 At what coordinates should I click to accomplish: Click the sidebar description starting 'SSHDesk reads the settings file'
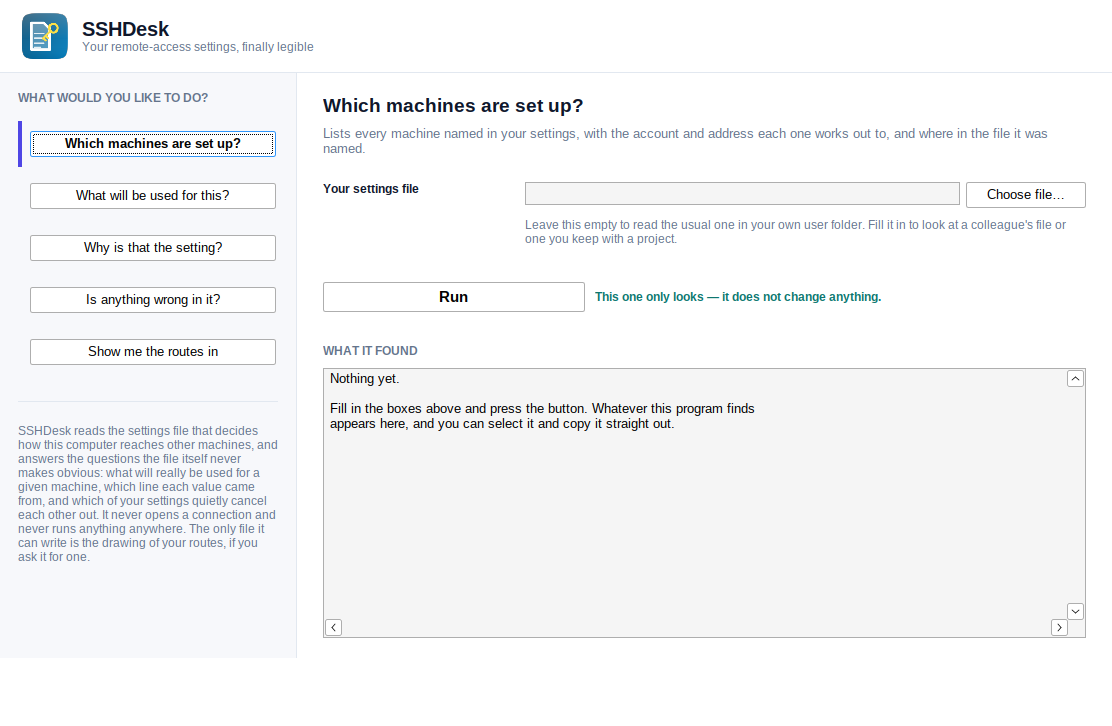click(x=148, y=493)
